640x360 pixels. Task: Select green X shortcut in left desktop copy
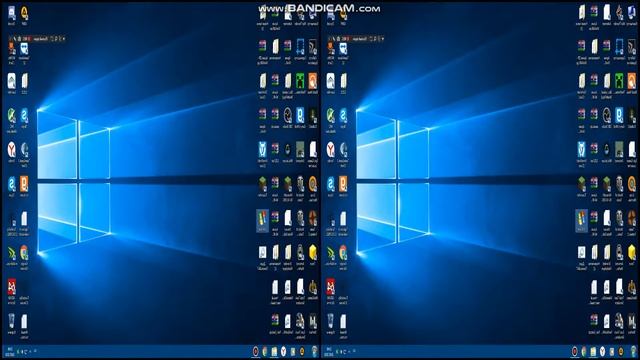tap(11, 116)
